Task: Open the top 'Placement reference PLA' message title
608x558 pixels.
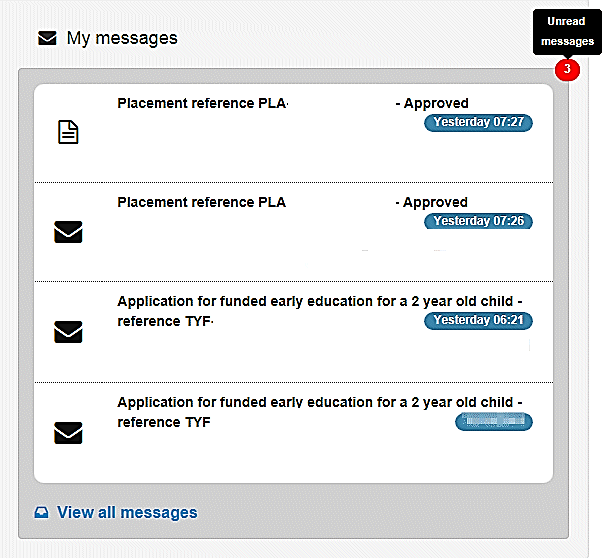Action: (202, 103)
